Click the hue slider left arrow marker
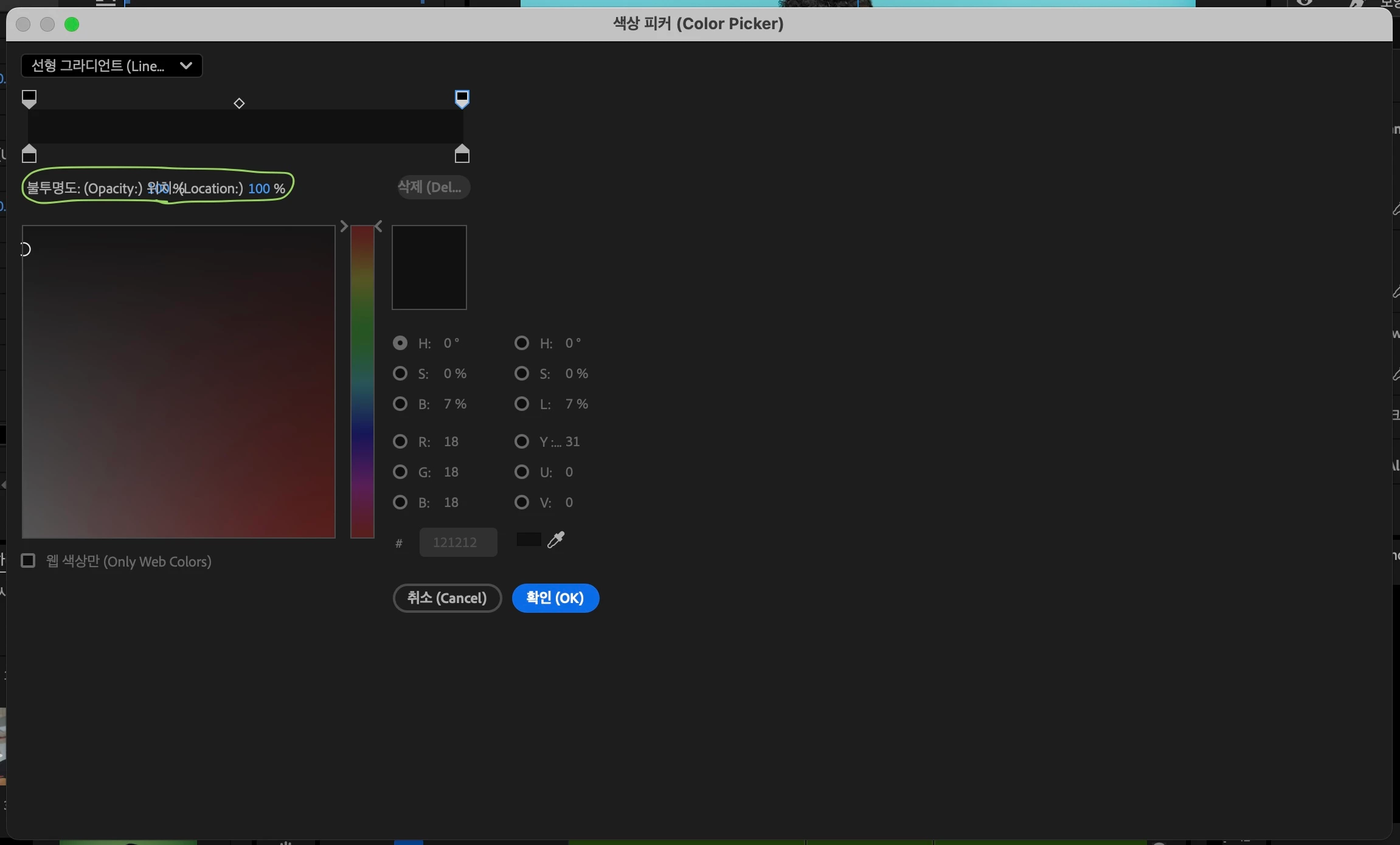This screenshot has width=1400, height=845. (x=379, y=226)
